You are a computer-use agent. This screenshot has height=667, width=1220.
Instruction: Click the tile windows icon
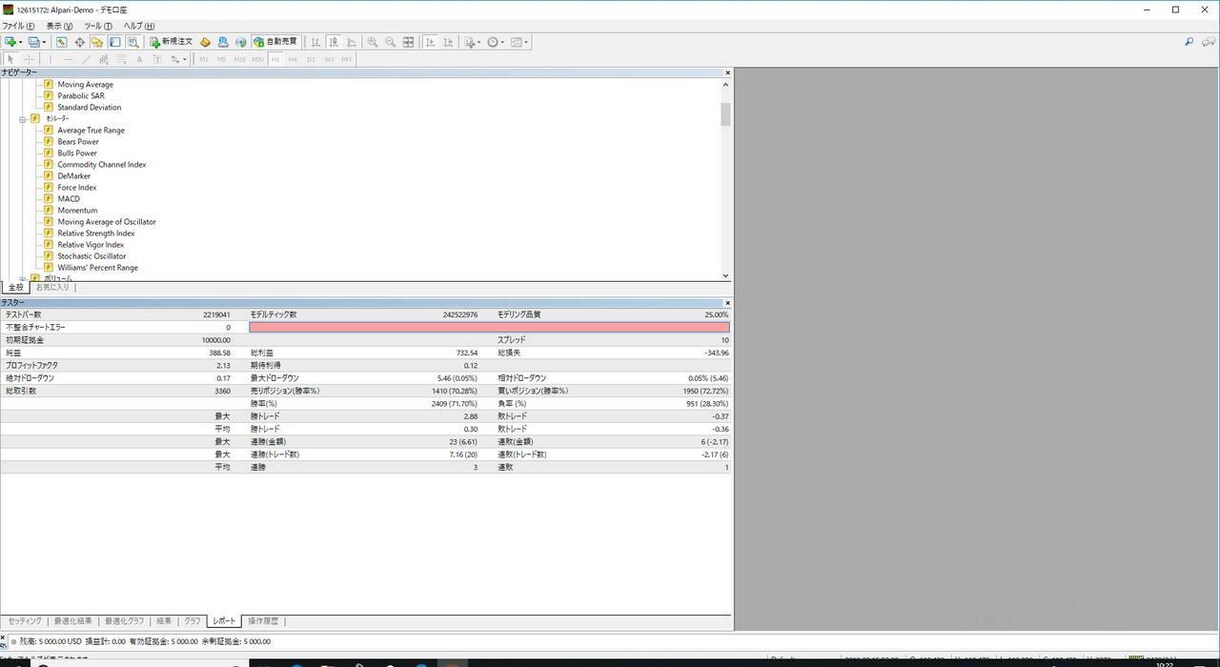tap(408, 42)
